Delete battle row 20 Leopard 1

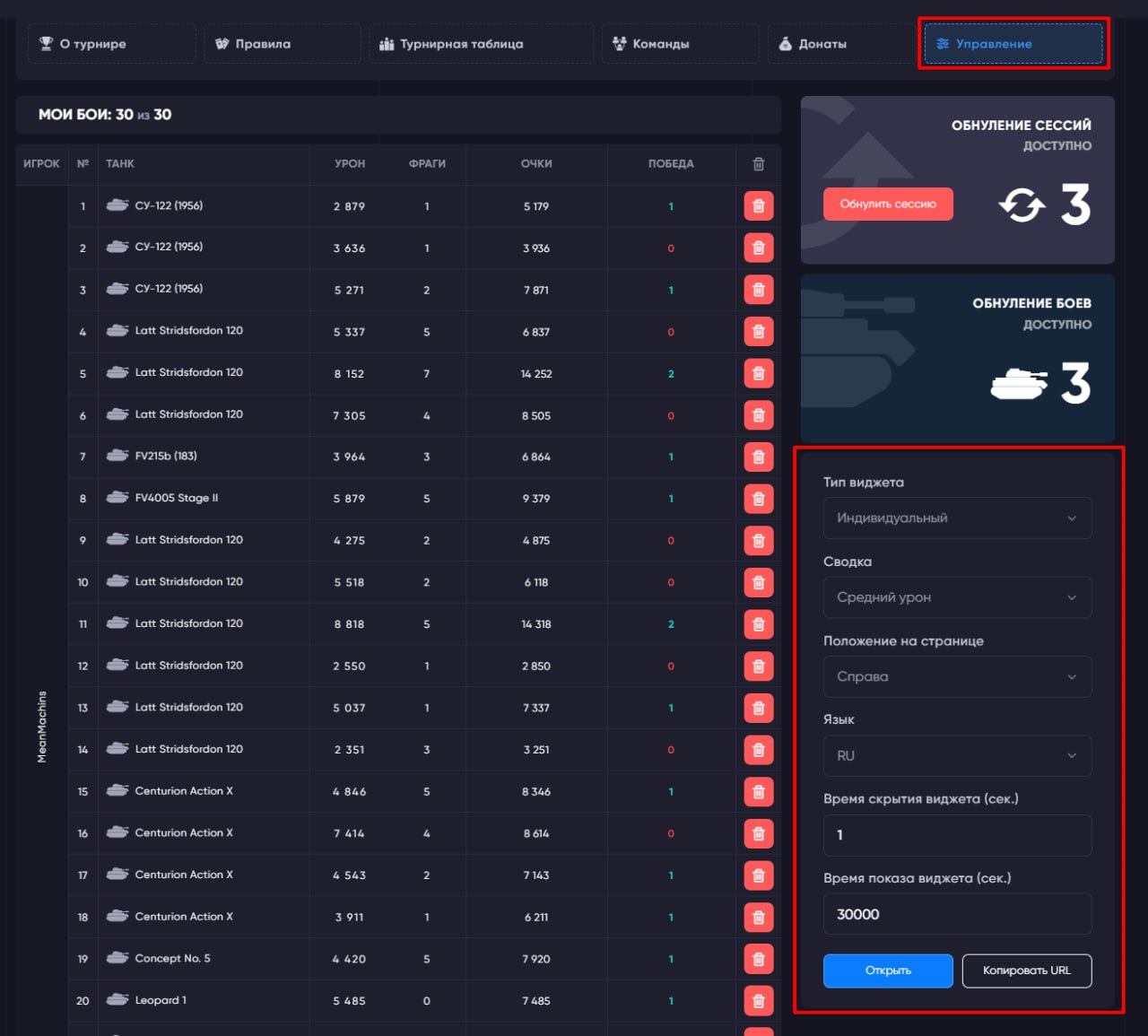click(758, 1000)
